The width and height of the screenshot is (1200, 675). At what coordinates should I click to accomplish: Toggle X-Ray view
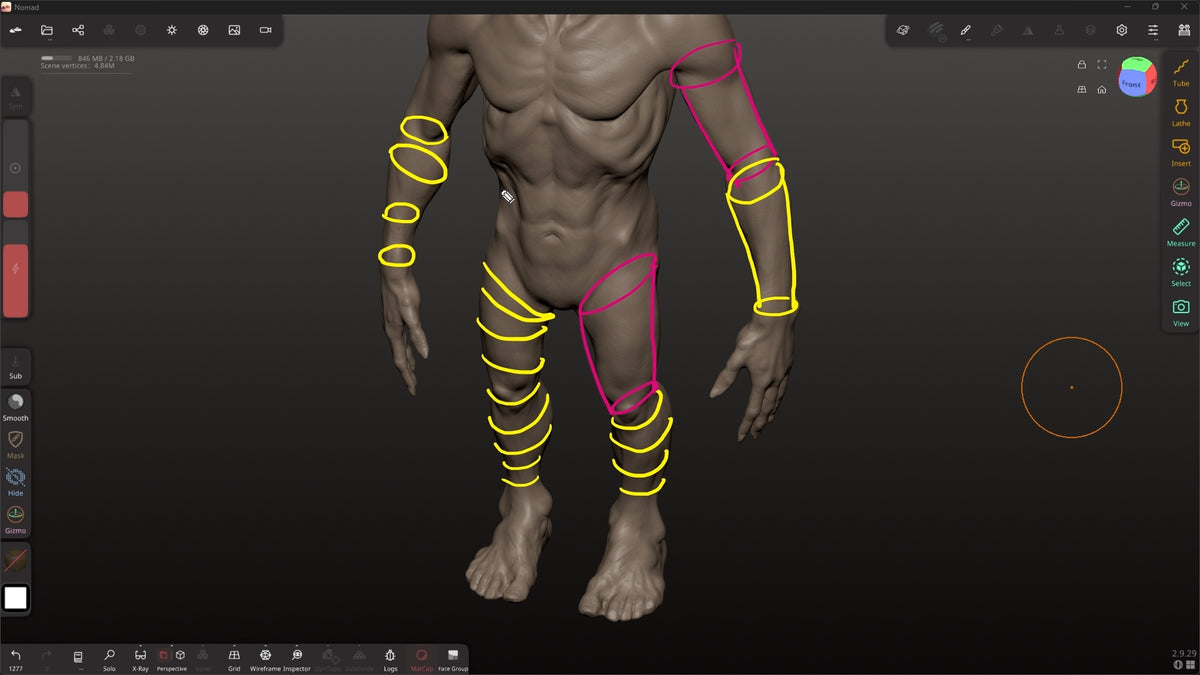(x=140, y=659)
